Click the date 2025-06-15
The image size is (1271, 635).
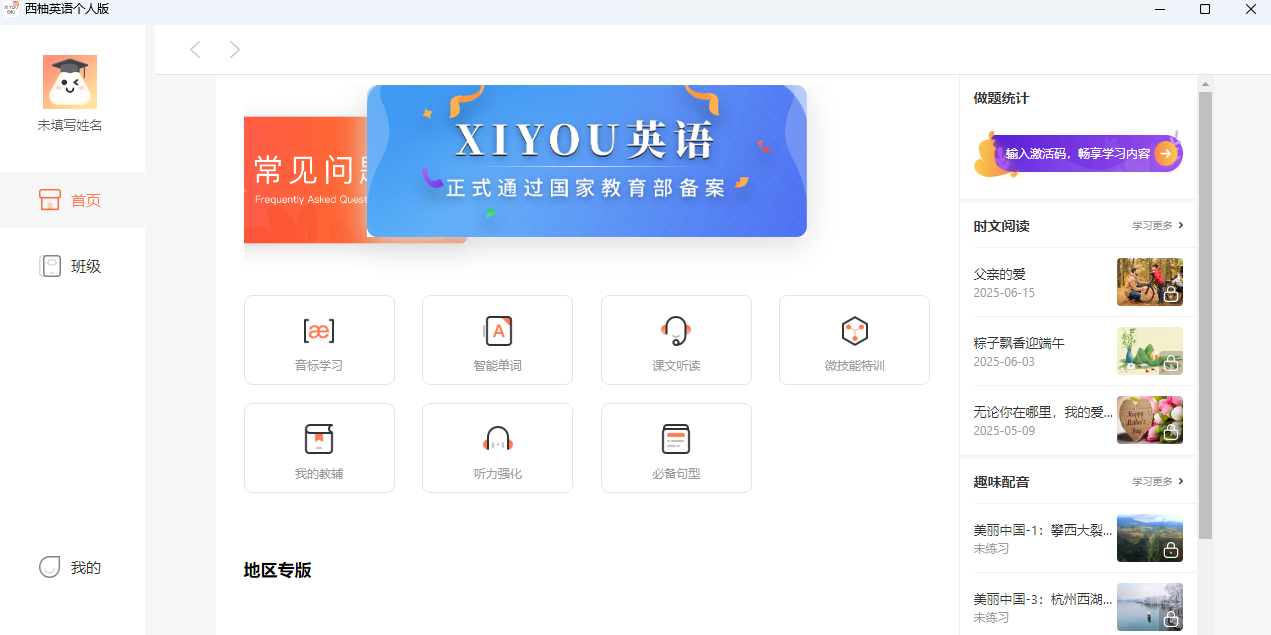[x=1004, y=293]
